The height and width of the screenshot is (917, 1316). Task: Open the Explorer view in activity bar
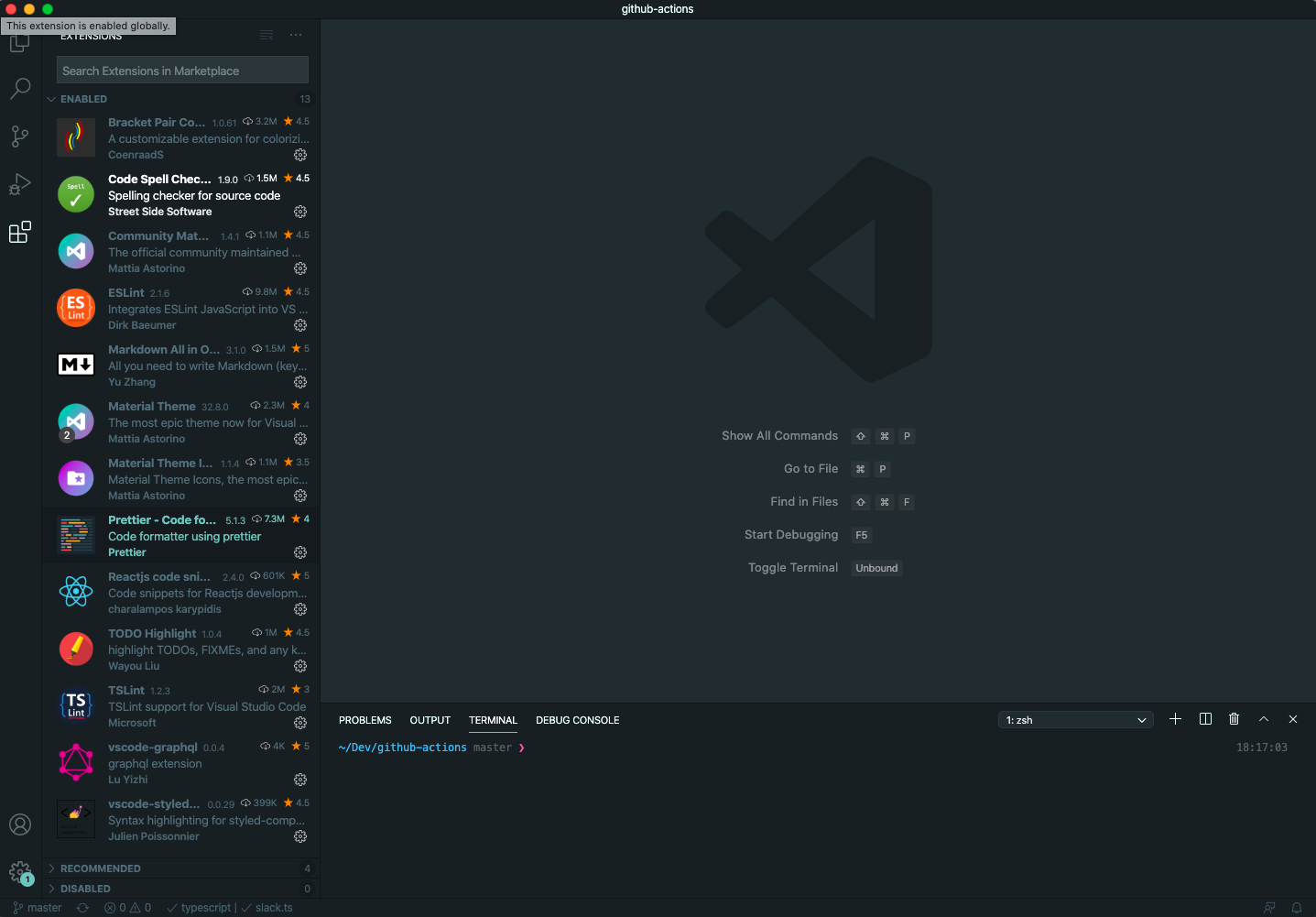click(20, 42)
